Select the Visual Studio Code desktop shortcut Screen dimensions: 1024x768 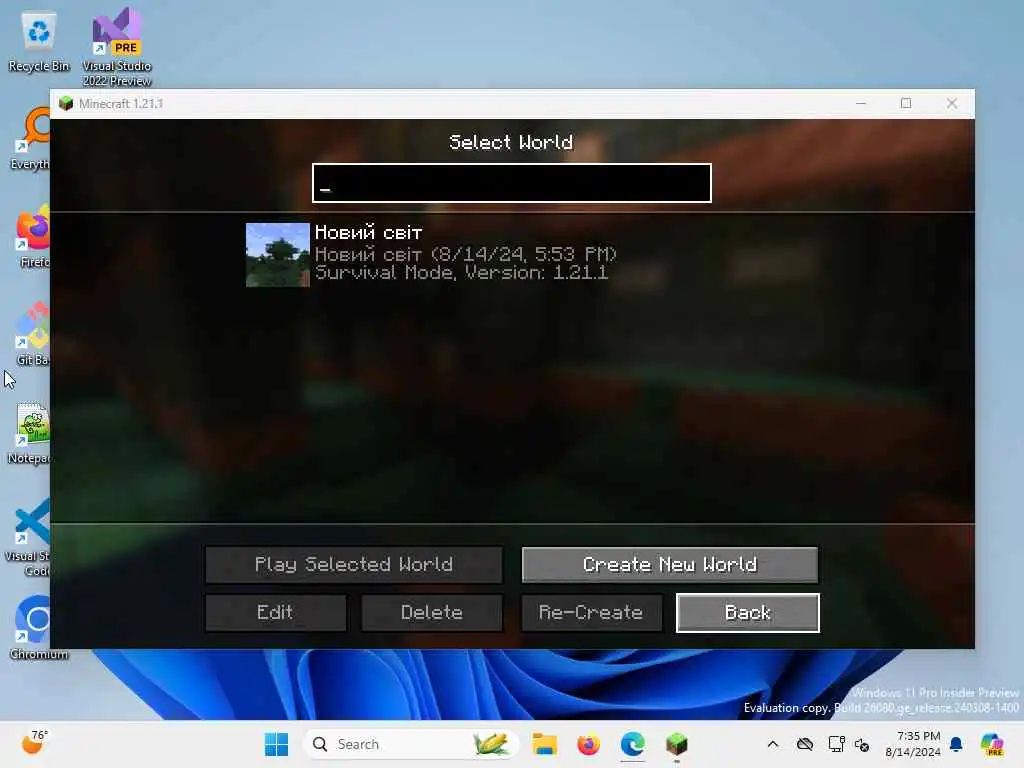pos(29,537)
